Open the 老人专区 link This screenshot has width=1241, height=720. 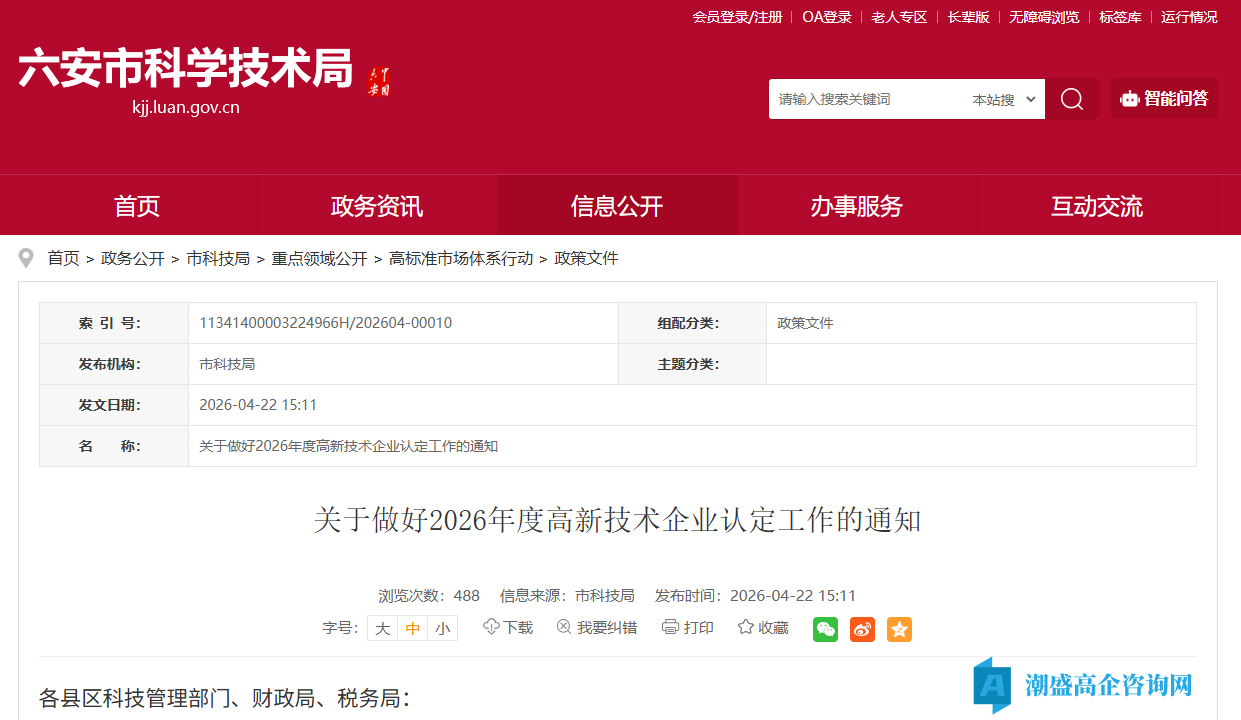[899, 17]
